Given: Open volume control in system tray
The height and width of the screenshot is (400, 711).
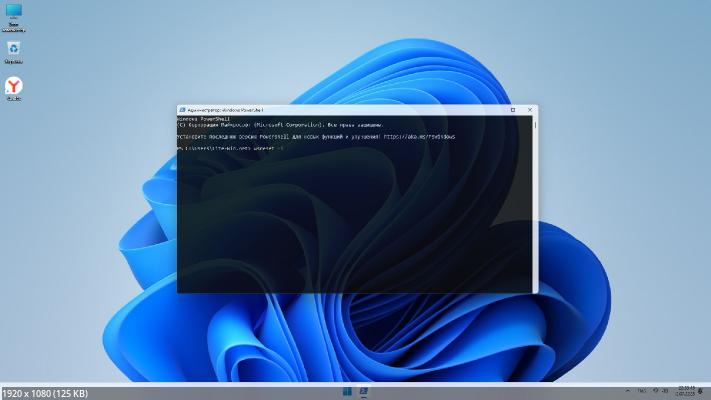Looking at the screenshot, I should tap(665, 390).
